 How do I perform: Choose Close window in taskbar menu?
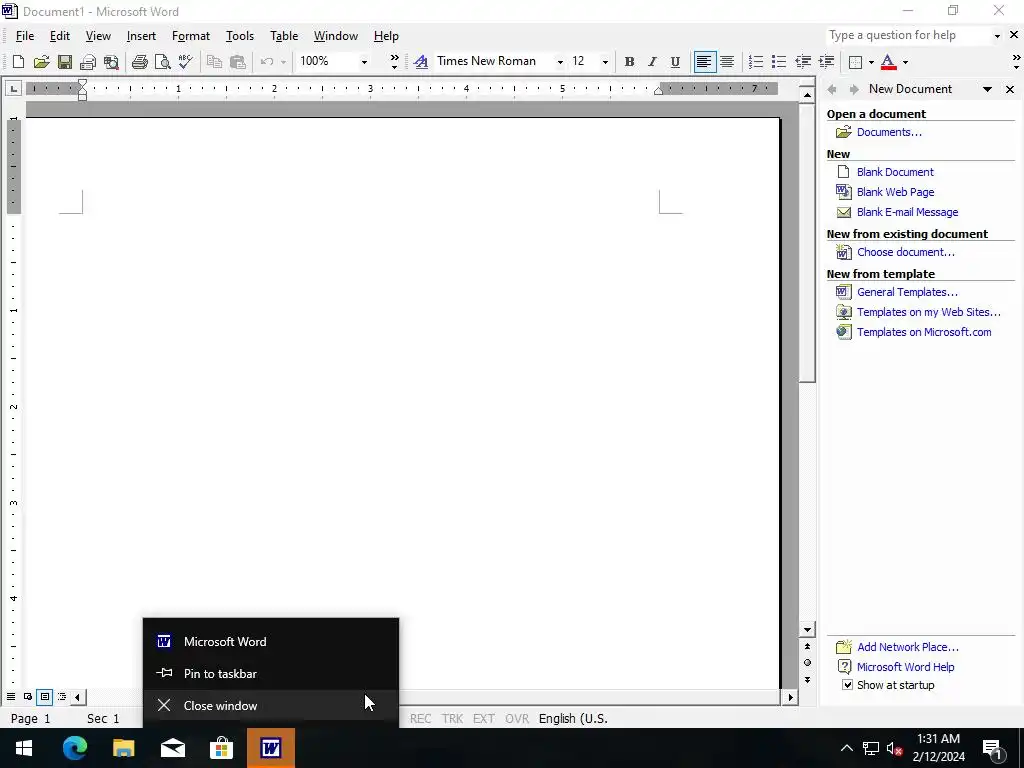271,705
